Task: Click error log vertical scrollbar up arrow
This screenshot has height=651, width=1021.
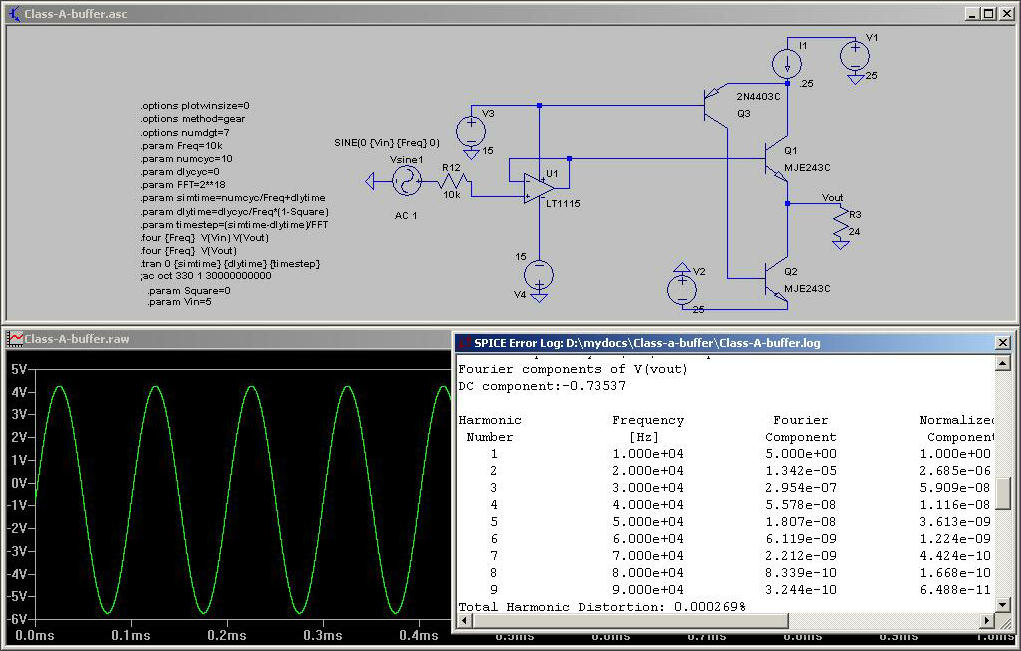Action: pos(1003,362)
